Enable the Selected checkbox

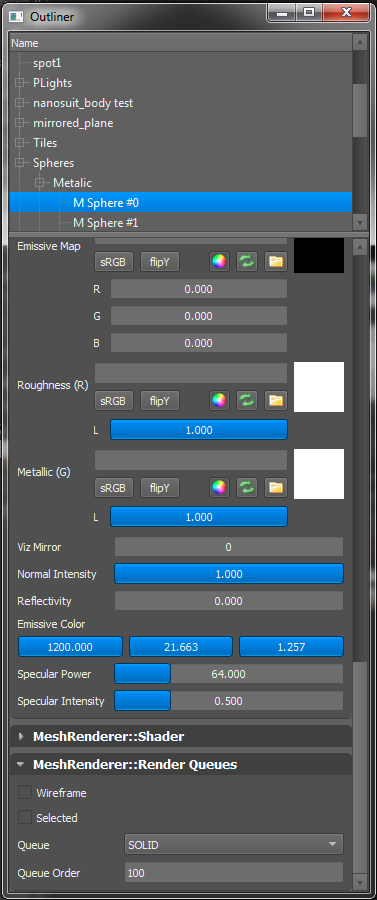tap(25, 817)
